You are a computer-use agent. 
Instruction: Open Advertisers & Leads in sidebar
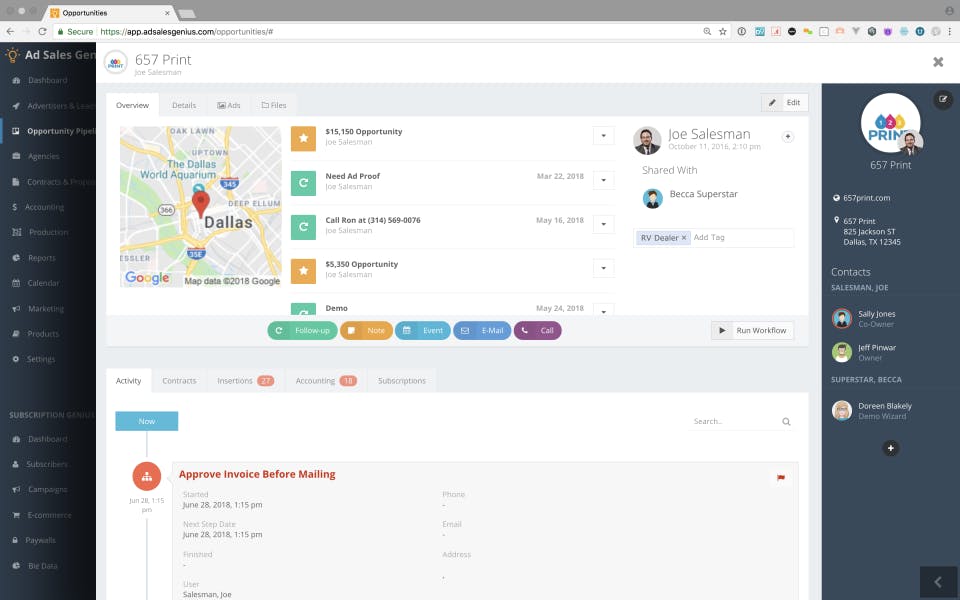pos(54,106)
